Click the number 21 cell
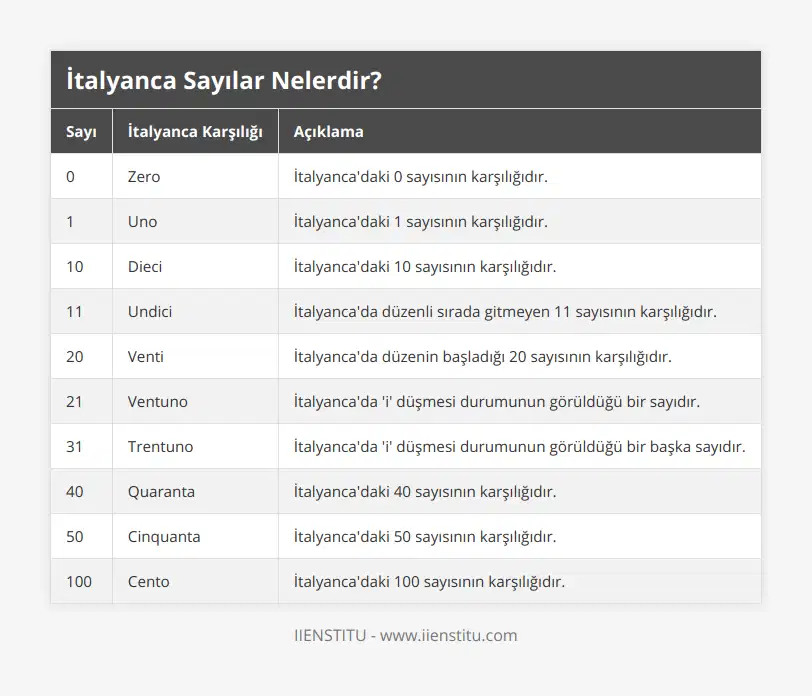The height and width of the screenshot is (696, 812). click(x=74, y=401)
